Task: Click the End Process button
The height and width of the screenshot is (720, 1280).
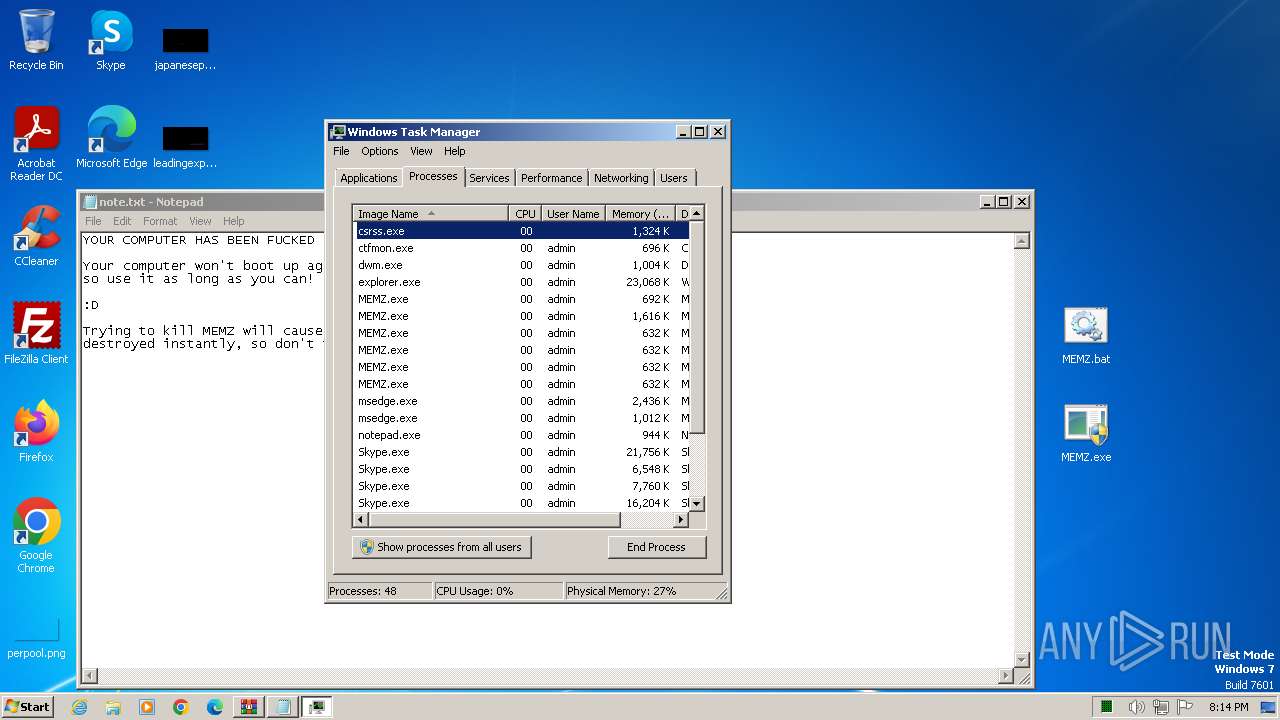Action: pos(656,547)
